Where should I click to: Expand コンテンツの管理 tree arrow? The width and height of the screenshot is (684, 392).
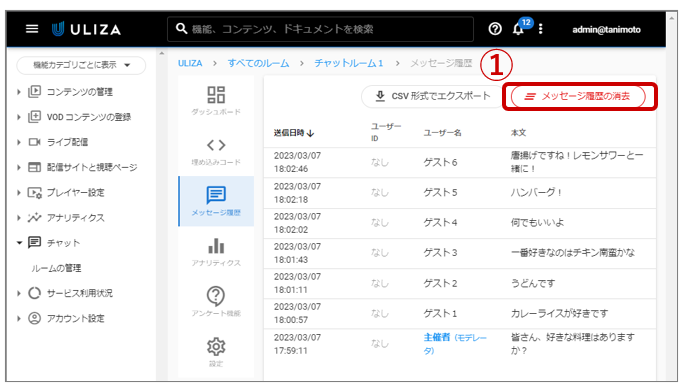point(19,92)
